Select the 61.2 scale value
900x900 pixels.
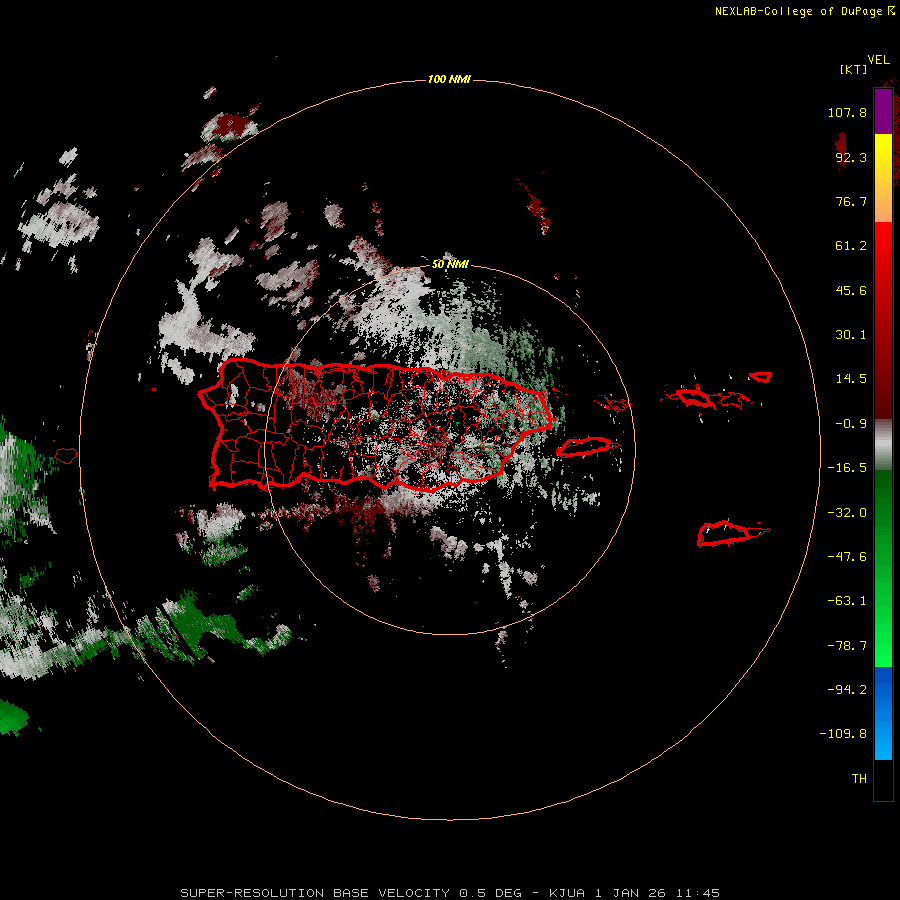tap(851, 246)
